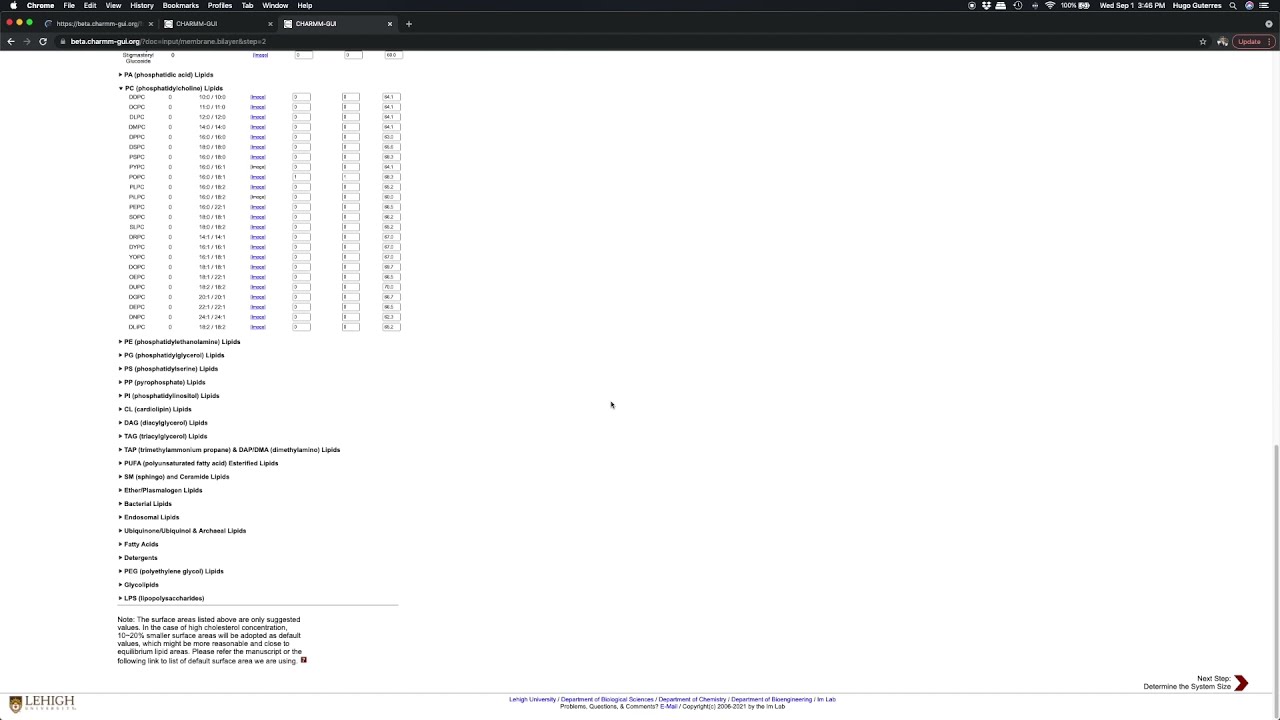Expand PS (phosphatidylserine) Lipids
The width and height of the screenshot is (1280, 720).
coord(168,368)
